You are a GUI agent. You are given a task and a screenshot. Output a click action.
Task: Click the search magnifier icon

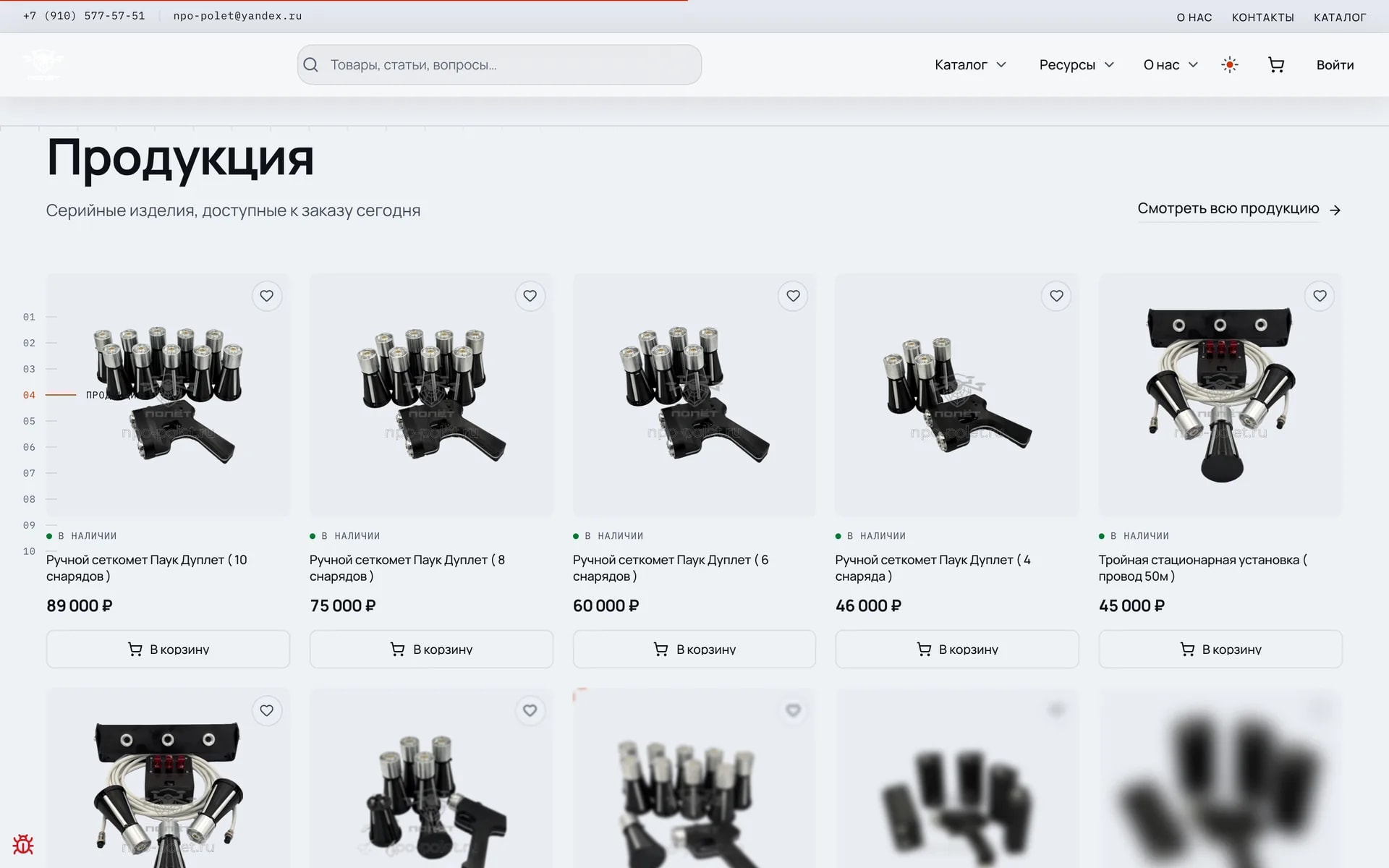(x=311, y=65)
